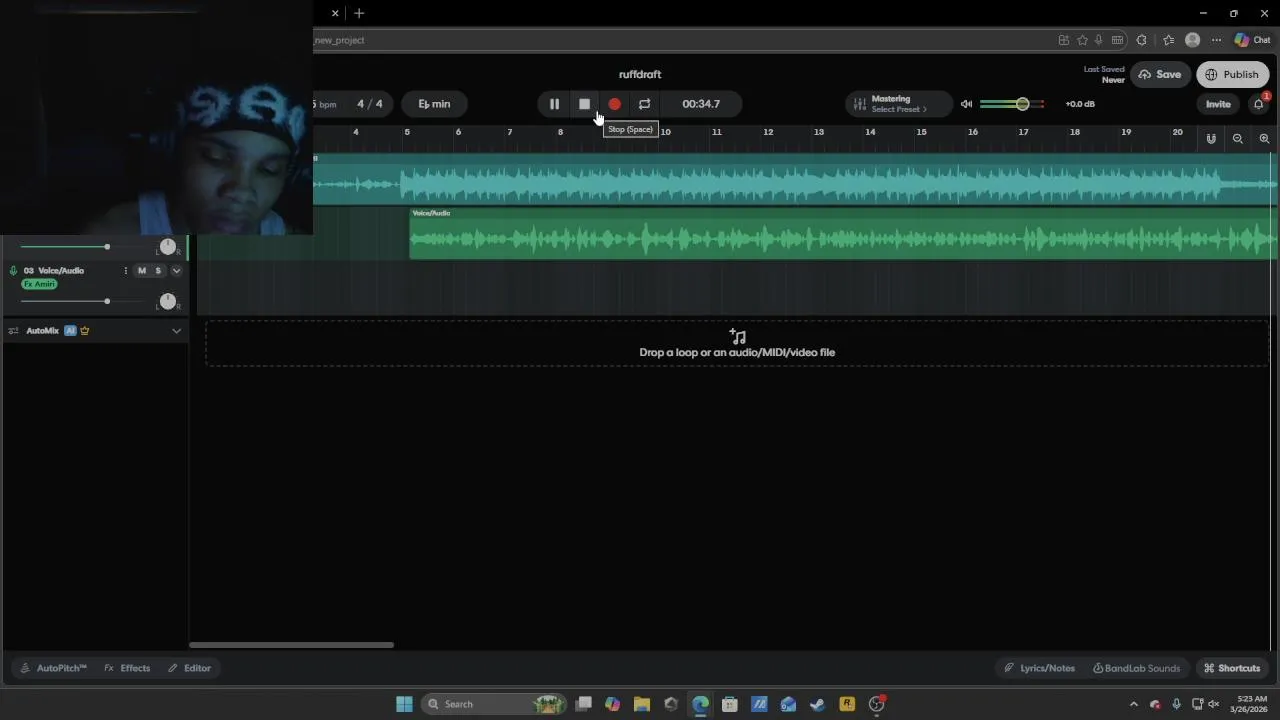Show hidden system tray icons
The image size is (1280, 720).
[1133, 704]
